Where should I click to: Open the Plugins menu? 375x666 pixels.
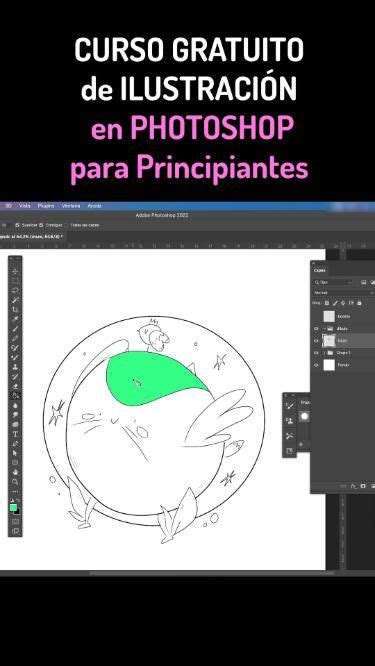point(46,206)
